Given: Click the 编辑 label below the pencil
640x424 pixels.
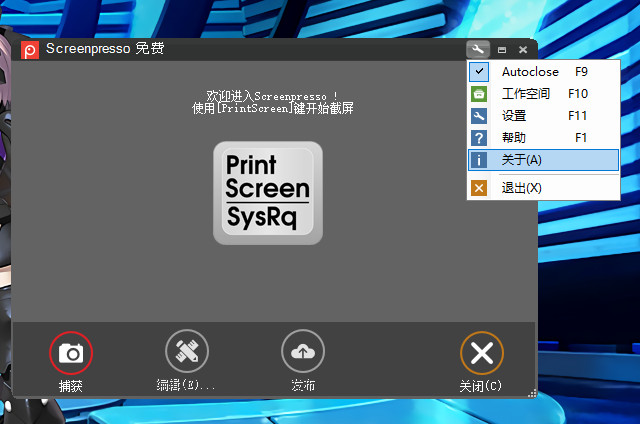Looking at the screenshot, I should [x=186, y=385].
